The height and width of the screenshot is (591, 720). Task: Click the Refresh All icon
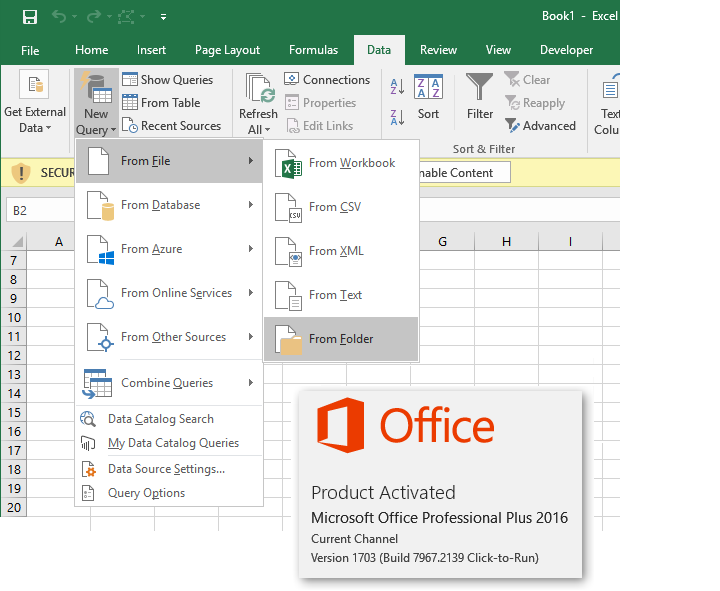259,87
